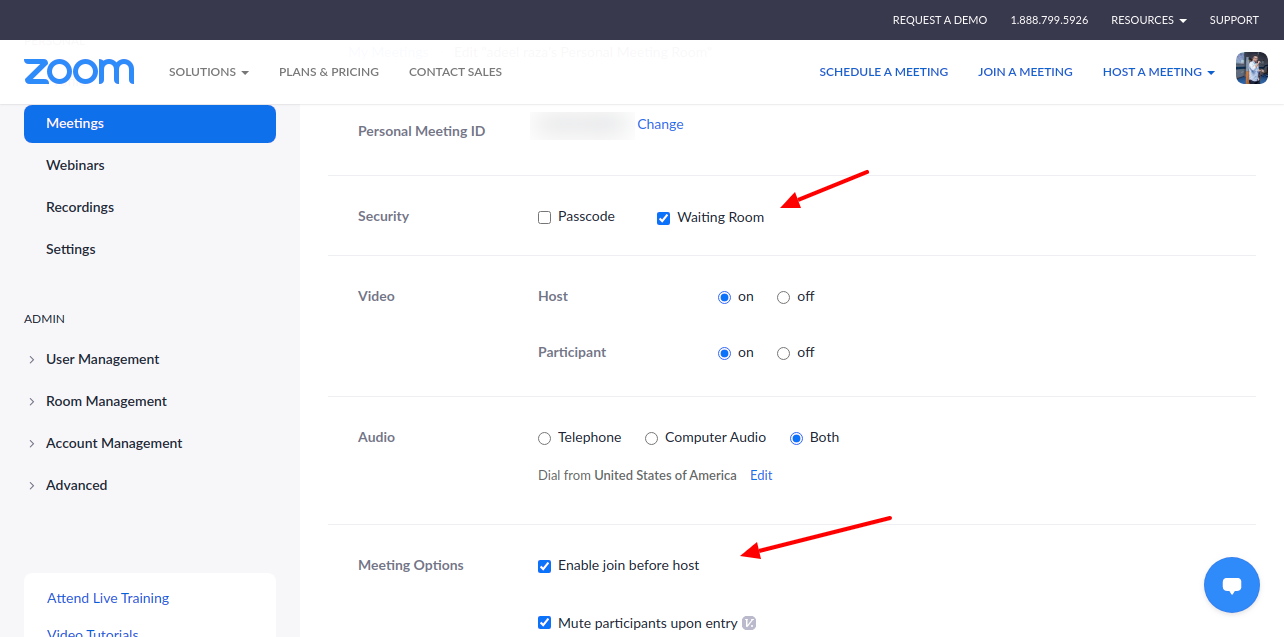Set Participant video to on

[725, 353]
